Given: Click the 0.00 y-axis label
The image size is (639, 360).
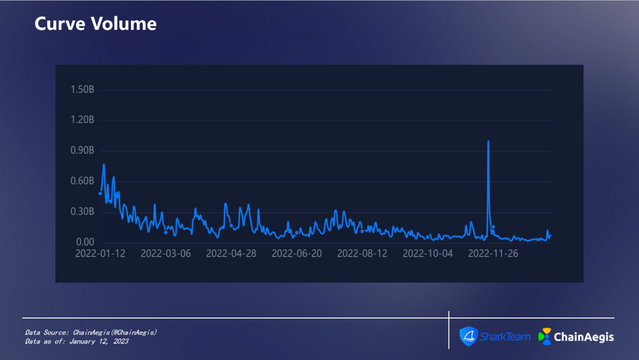Looking at the screenshot, I should point(85,242).
